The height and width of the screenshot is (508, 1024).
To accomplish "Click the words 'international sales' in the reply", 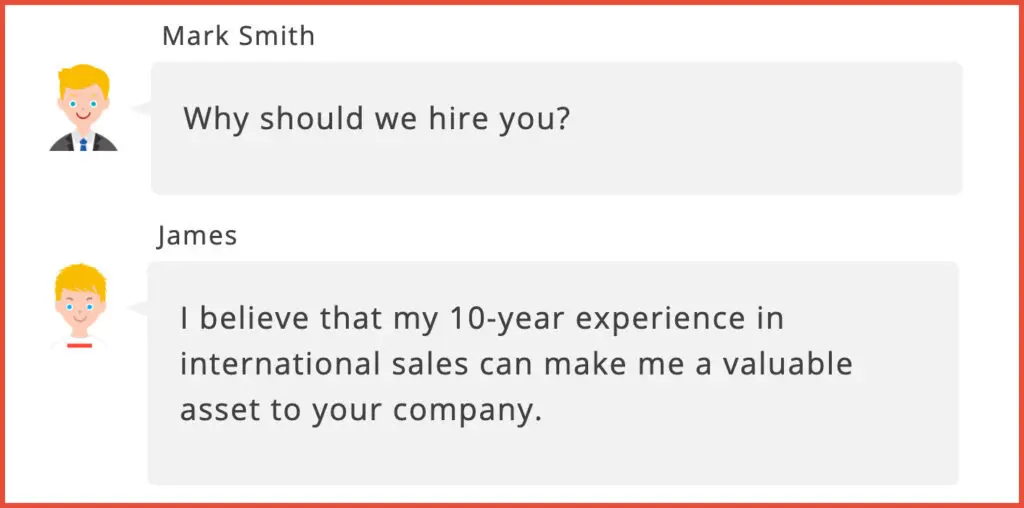I will click(325, 364).
